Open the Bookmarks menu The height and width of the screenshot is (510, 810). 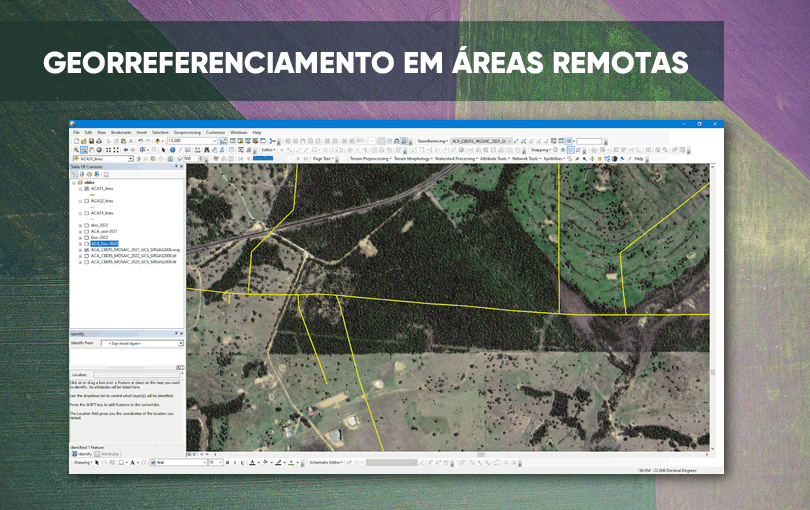tap(121, 132)
